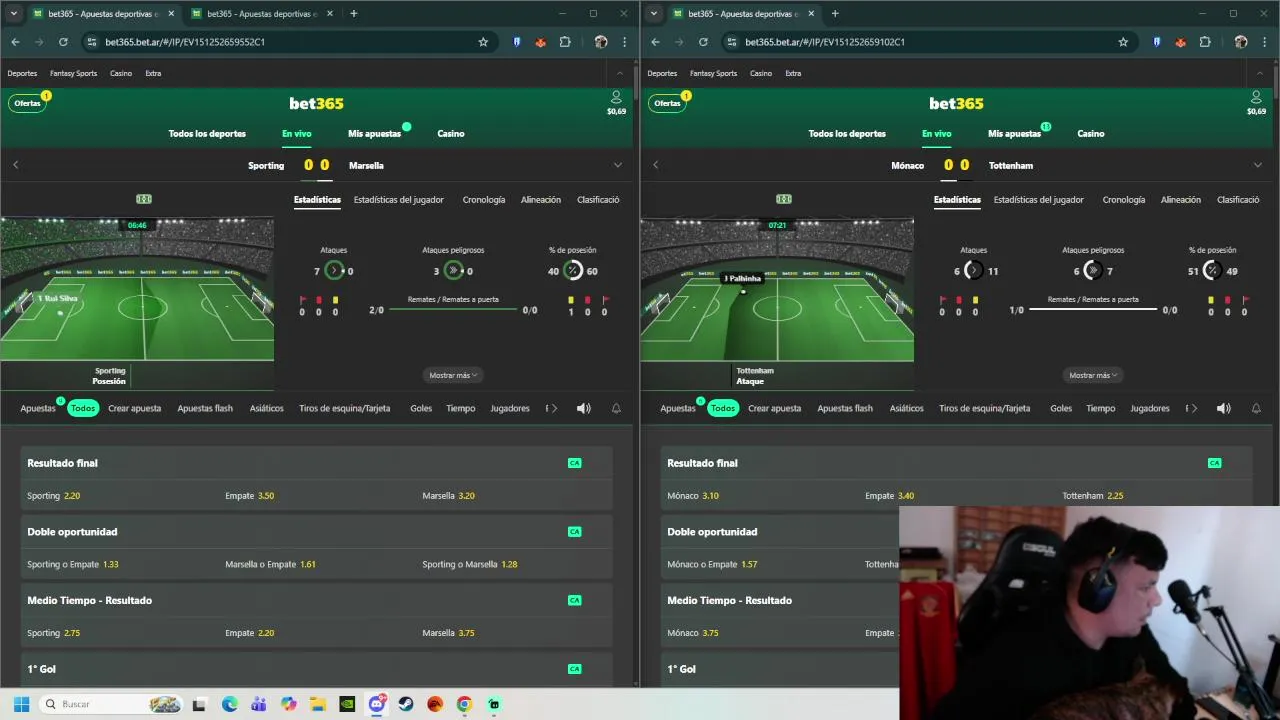Open Mis apuestas in Sporting window
This screenshot has width=1280, height=720.
(374, 133)
